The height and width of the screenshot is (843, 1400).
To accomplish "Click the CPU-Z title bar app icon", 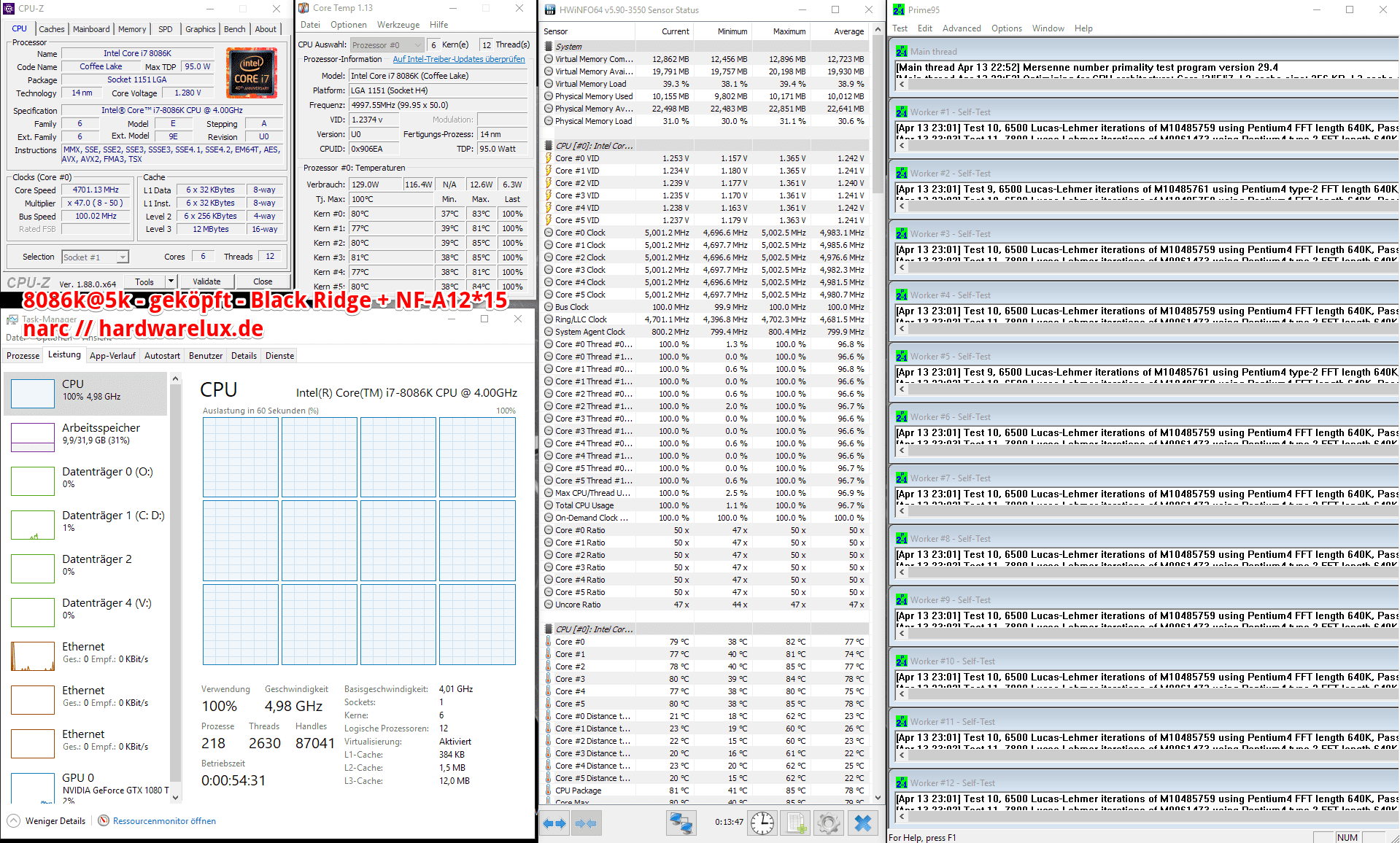I will click(9, 9).
